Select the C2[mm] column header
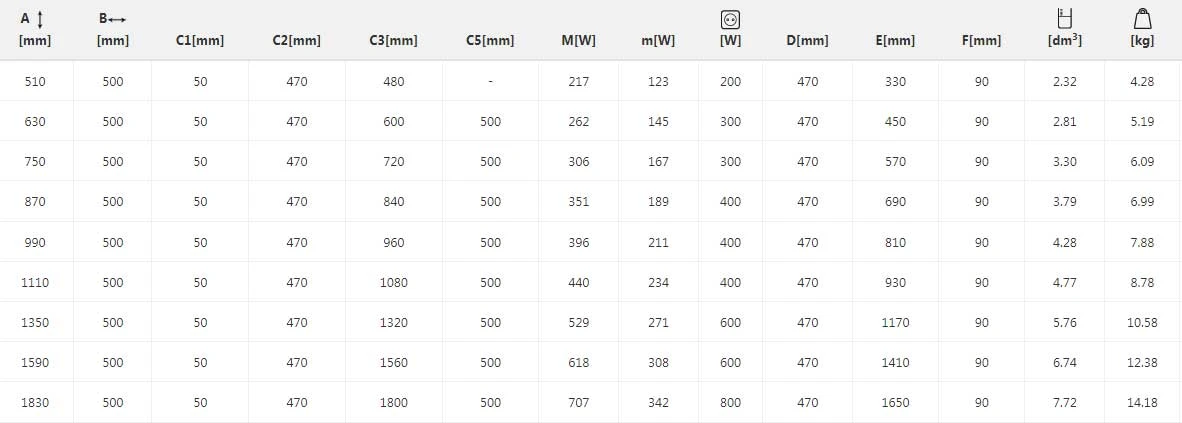The image size is (1182, 423). (296, 41)
